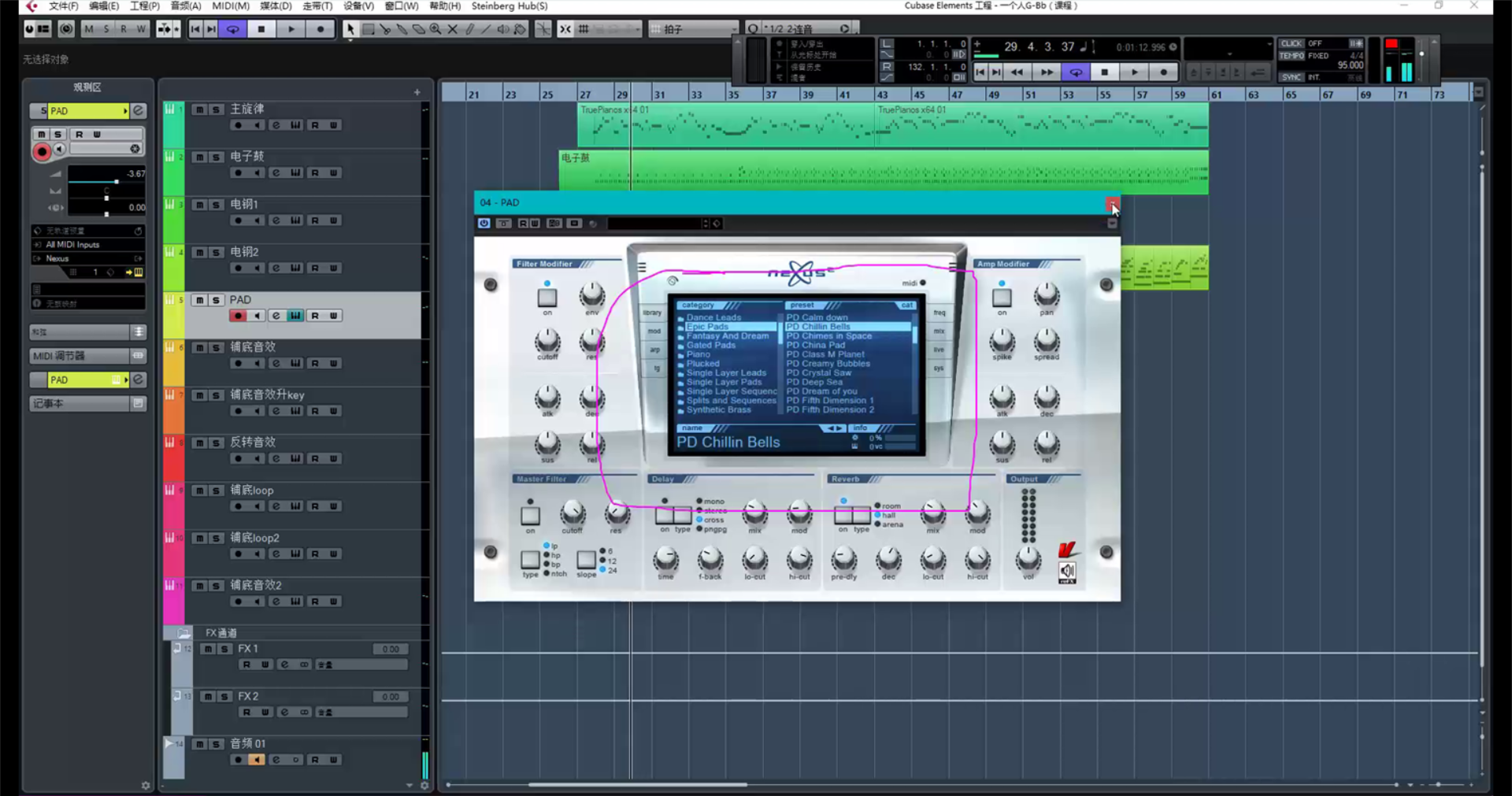1512x796 pixels.
Task: Mute the 主旋律 track
Action: 199,109
